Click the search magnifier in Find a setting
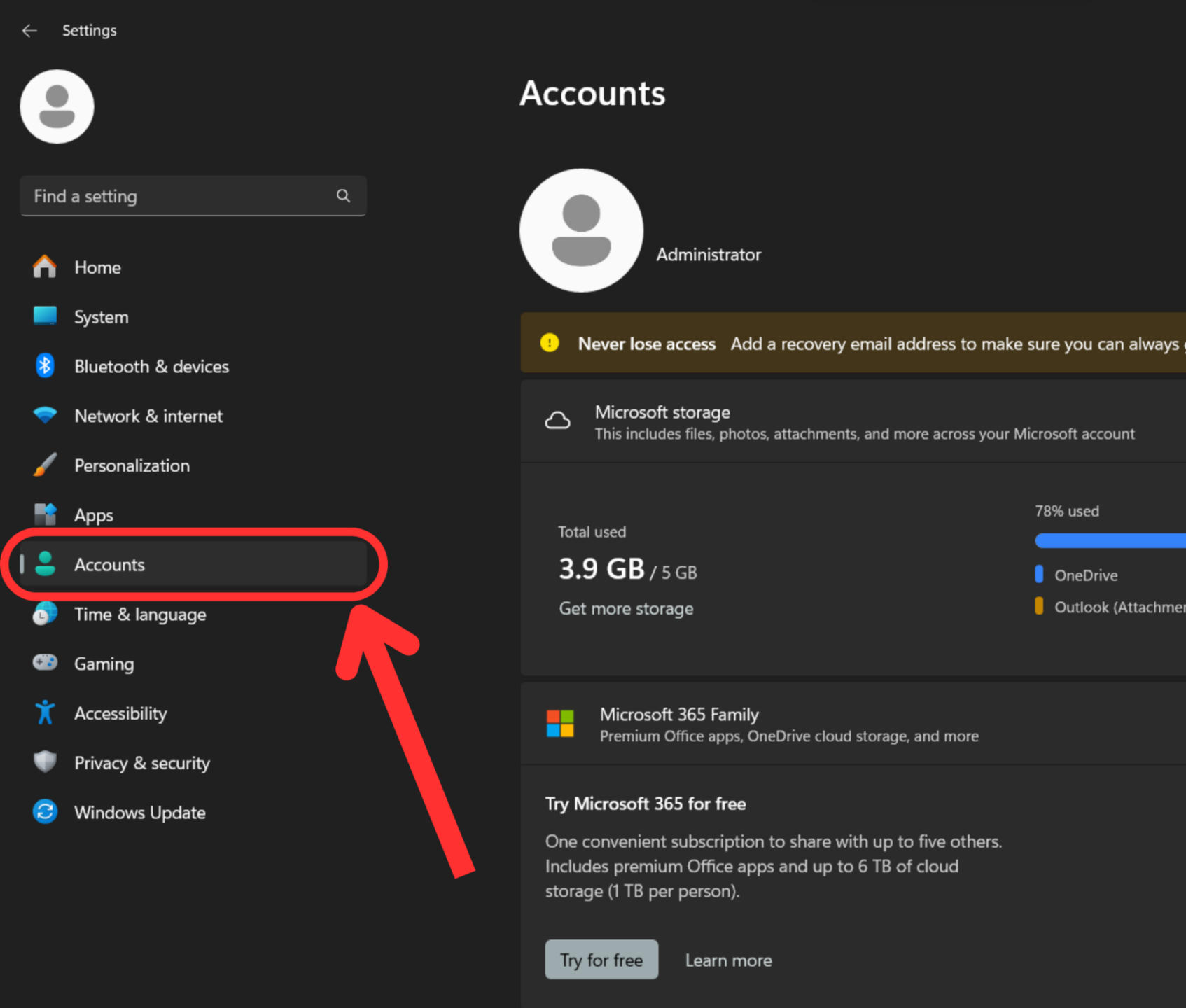 [343, 196]
